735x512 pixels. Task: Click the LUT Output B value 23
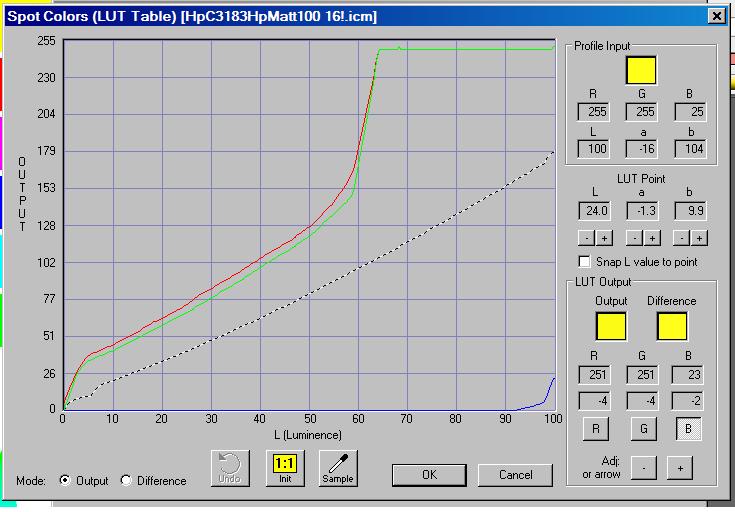click(688, 375)
